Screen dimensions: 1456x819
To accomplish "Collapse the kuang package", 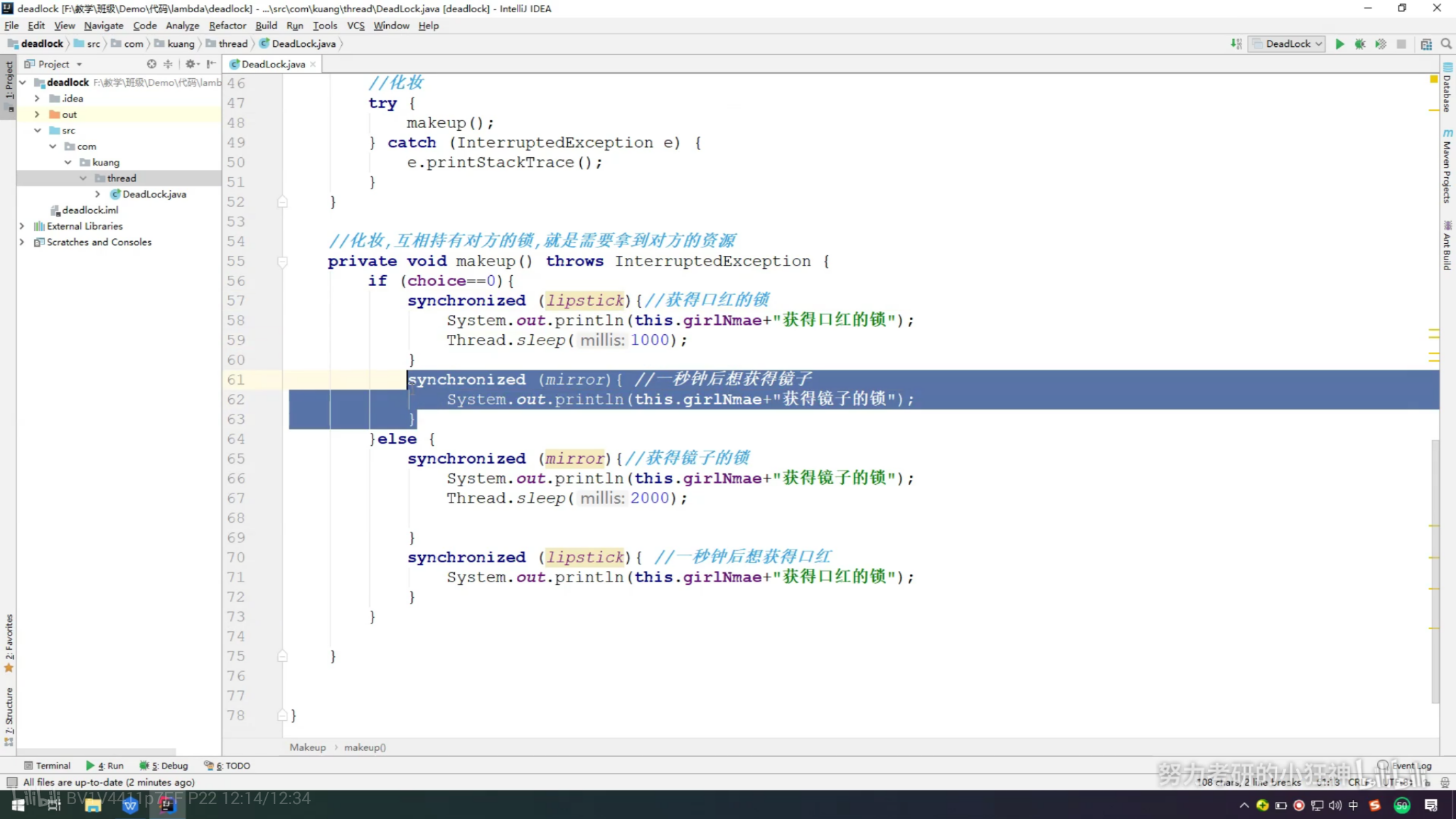I will (68, 162).
